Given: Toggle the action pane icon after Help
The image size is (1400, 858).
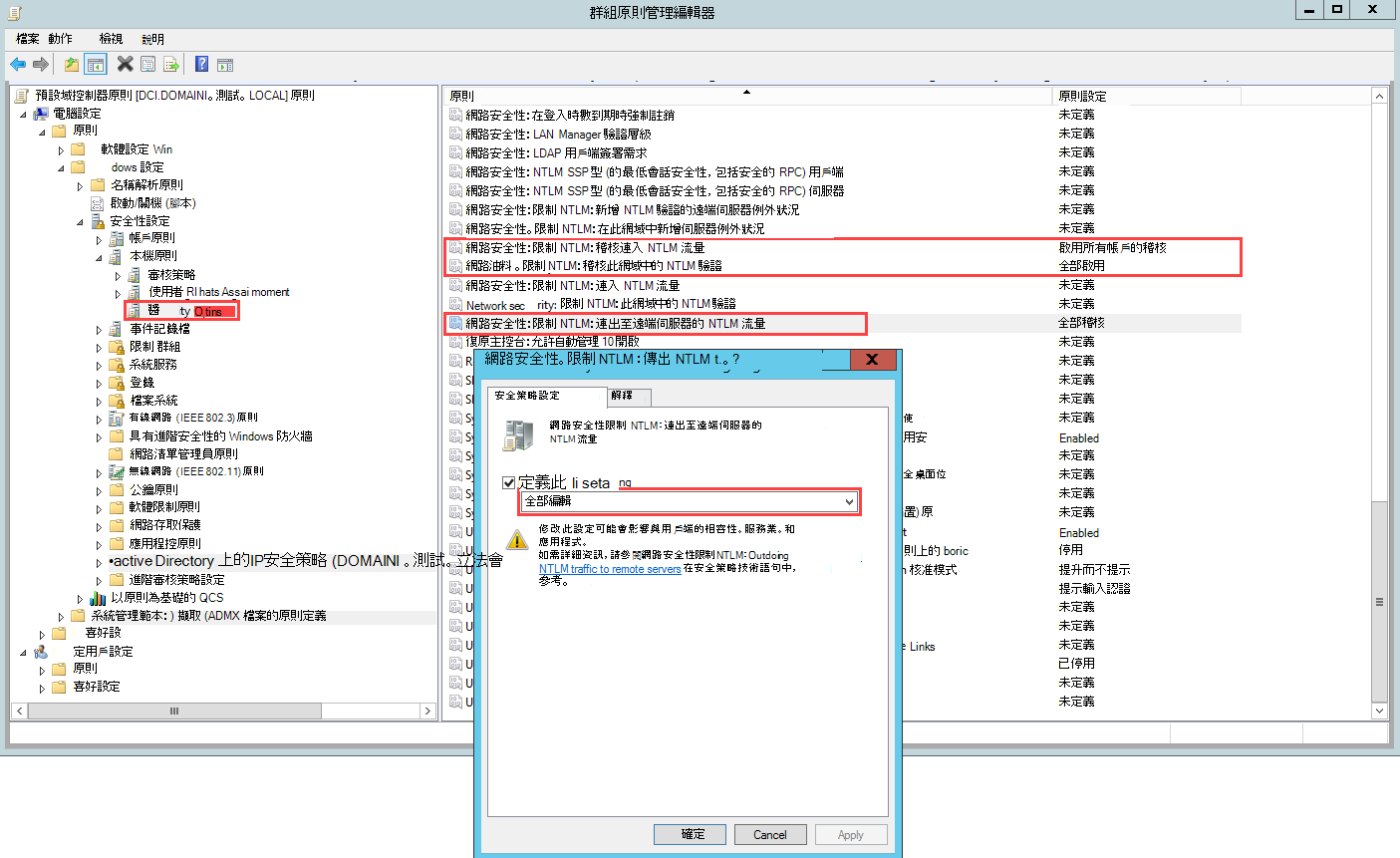Looking at the screenshot, I should click(225, 65).
